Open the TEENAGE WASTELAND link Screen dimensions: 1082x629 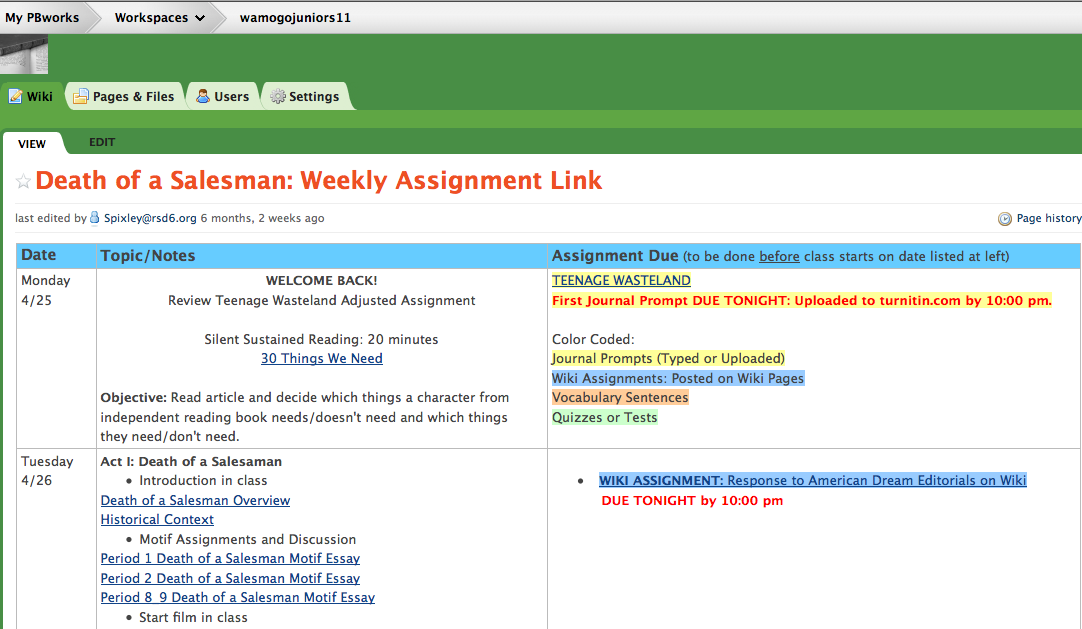click(x=621, y=280)
